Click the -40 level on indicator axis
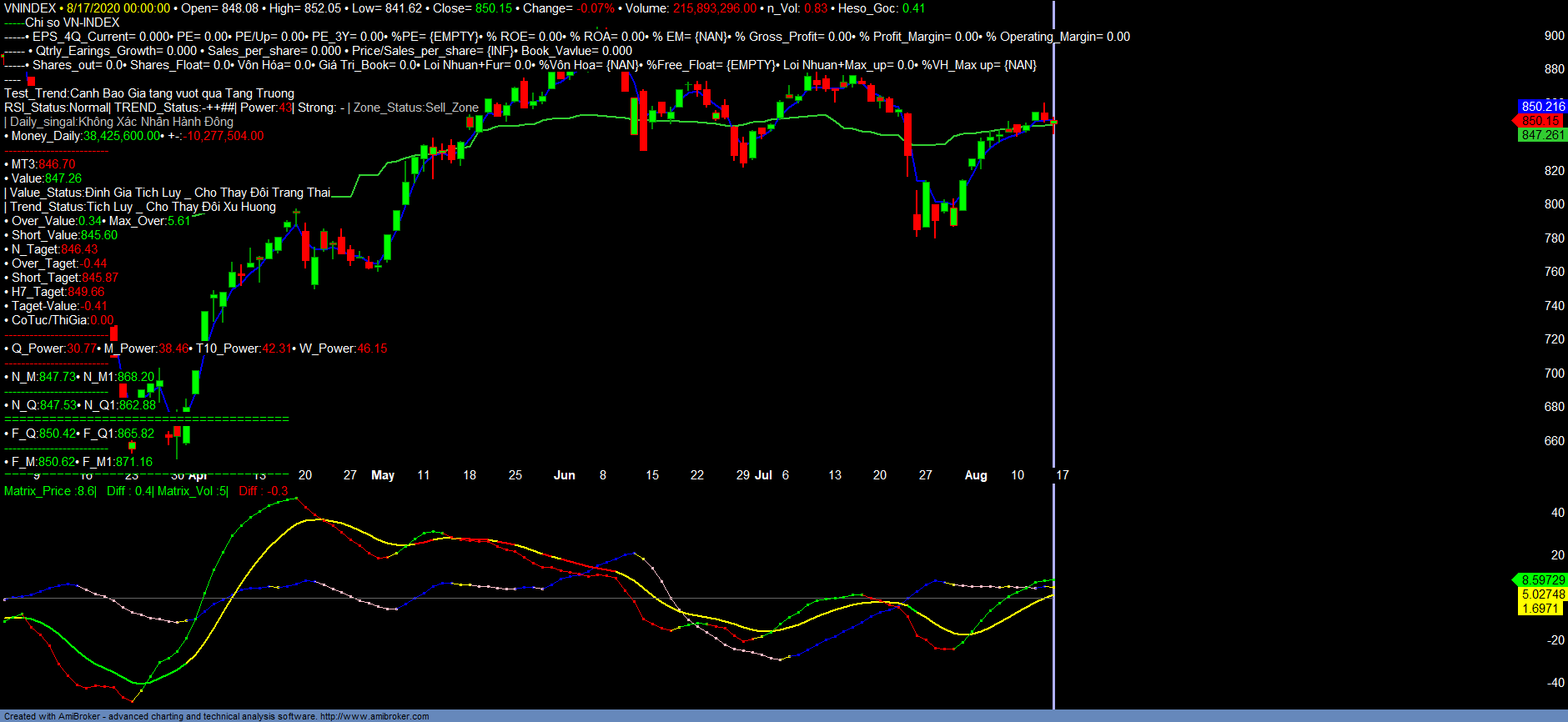This screenshot has height=722, width=1568. [x=1555, y=682]
